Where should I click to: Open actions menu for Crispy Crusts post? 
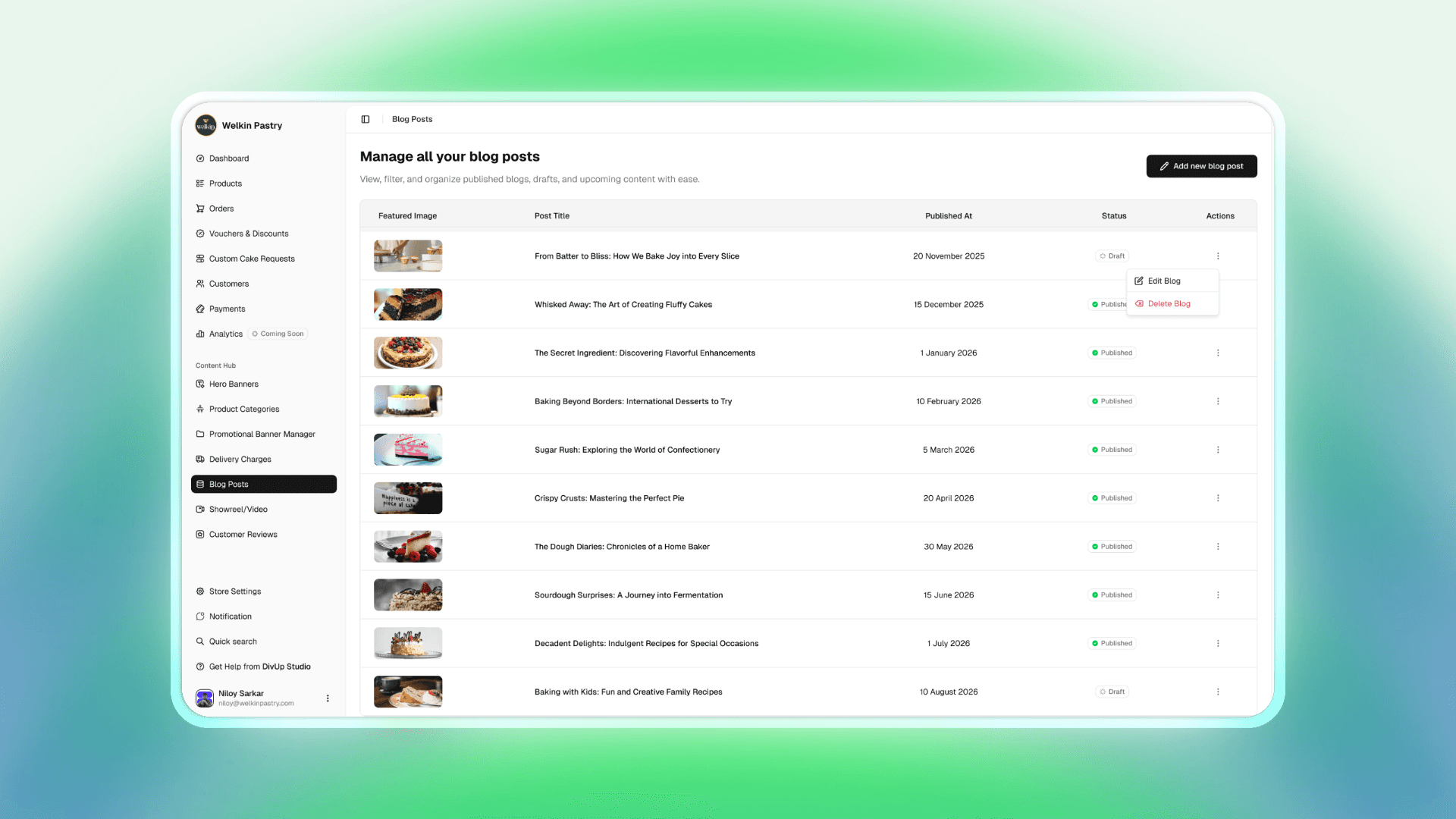pyautogui.click(x=1218, y=498)
